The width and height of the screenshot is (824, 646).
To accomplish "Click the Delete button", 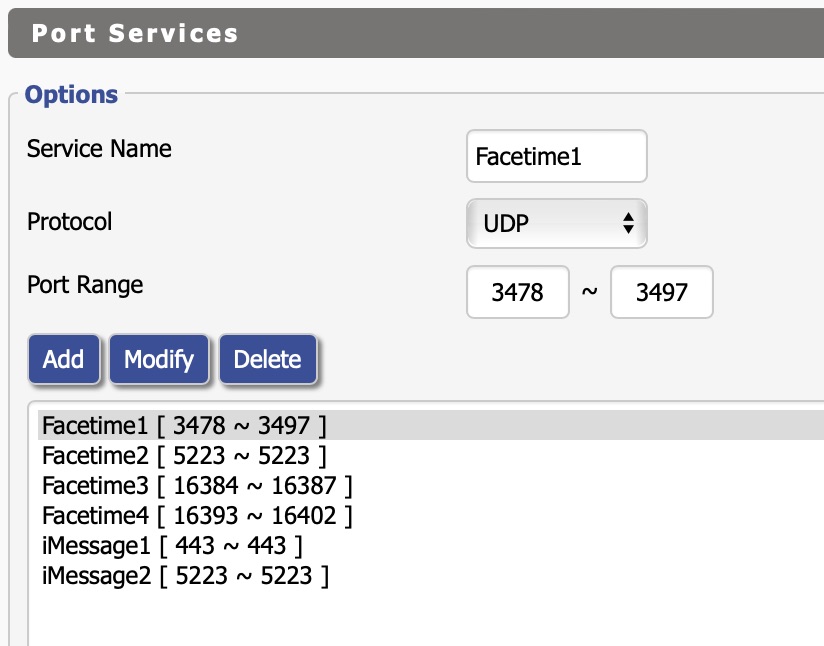I will click(268, 360).
